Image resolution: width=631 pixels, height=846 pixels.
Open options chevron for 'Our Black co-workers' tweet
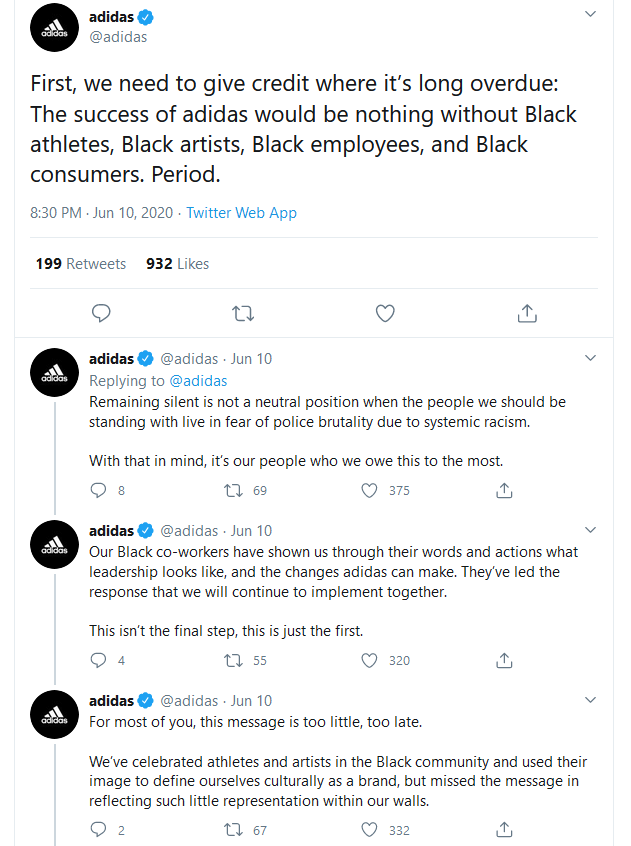[591, 530]
